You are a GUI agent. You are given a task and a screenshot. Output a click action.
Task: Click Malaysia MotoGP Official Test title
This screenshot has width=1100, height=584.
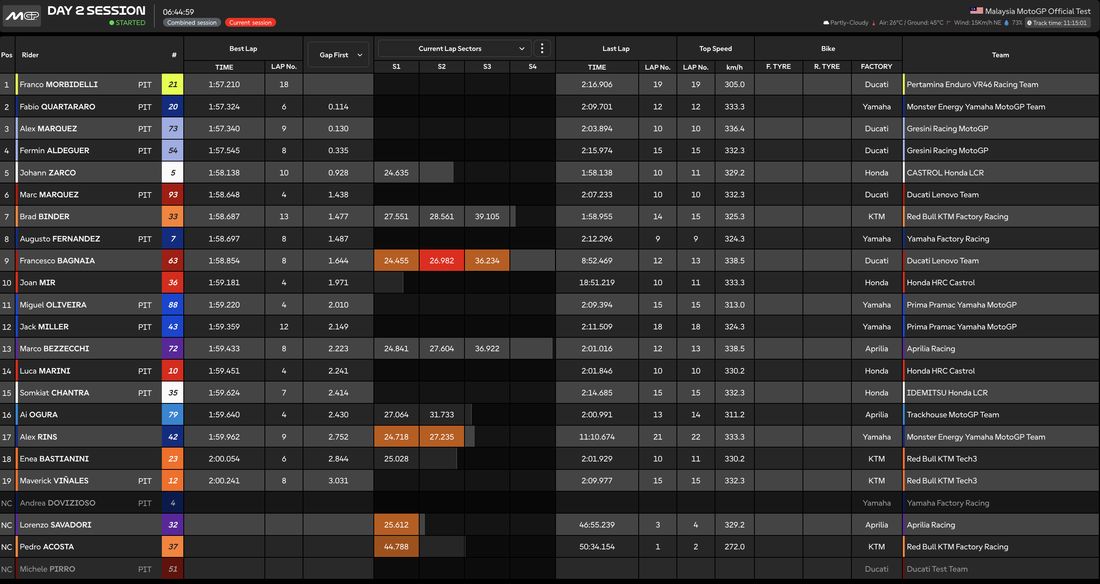(x=1038, y=11)
